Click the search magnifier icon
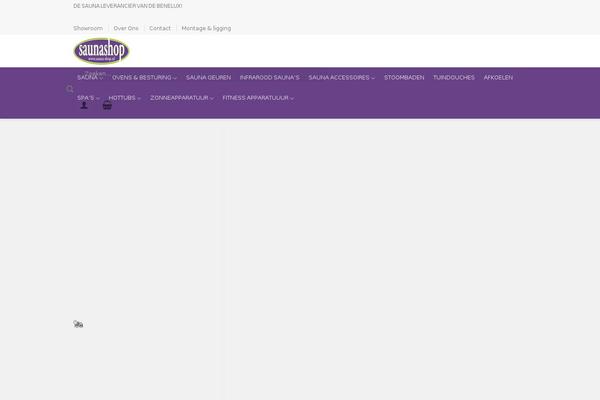Viewport: 600px width, 400px height. (x=70, y=89)
